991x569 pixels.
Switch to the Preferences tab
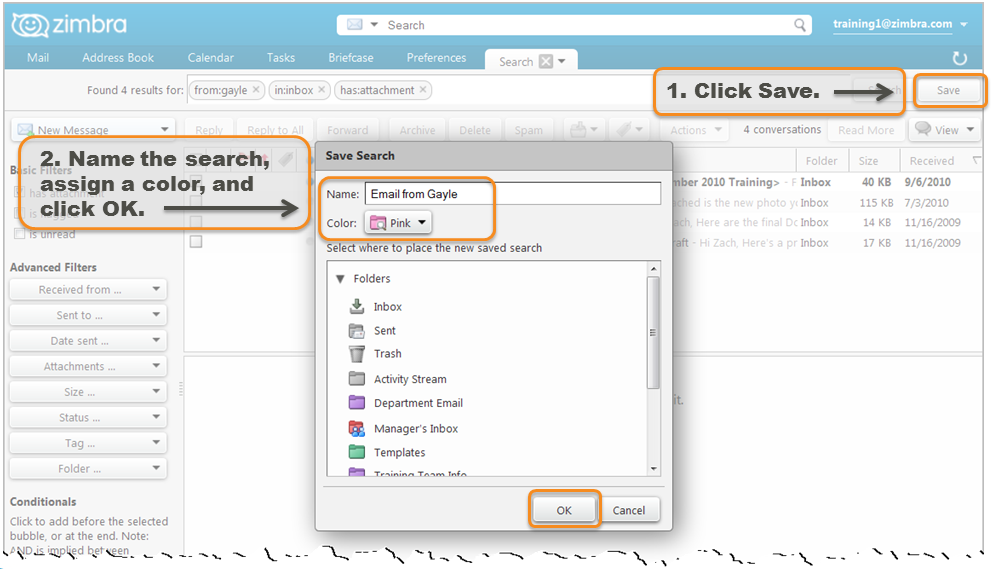point(436,58)
